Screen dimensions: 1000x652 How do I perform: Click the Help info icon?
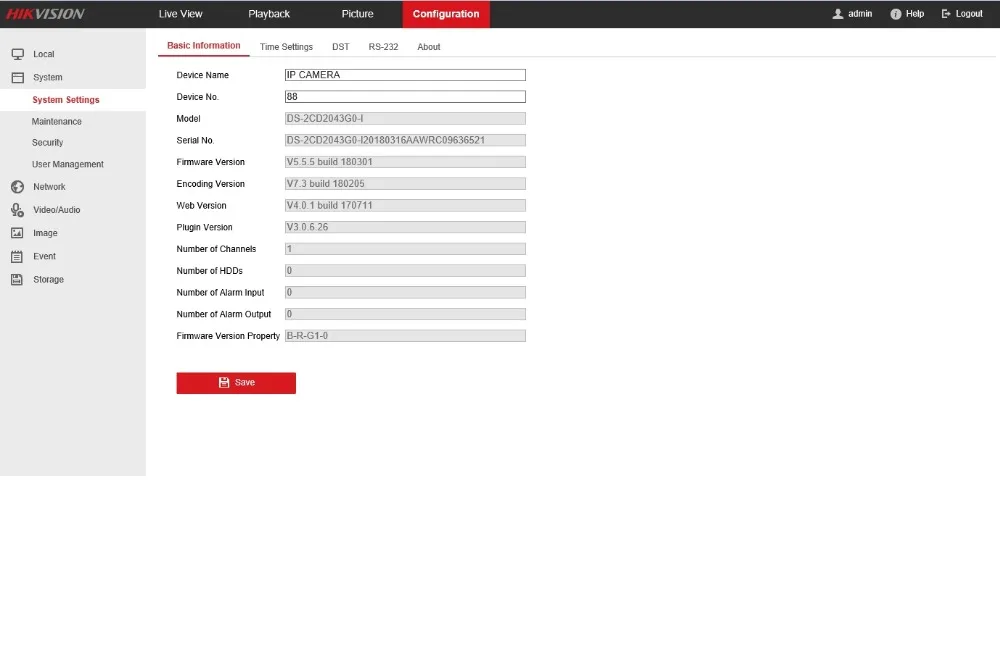click(895, 13)
